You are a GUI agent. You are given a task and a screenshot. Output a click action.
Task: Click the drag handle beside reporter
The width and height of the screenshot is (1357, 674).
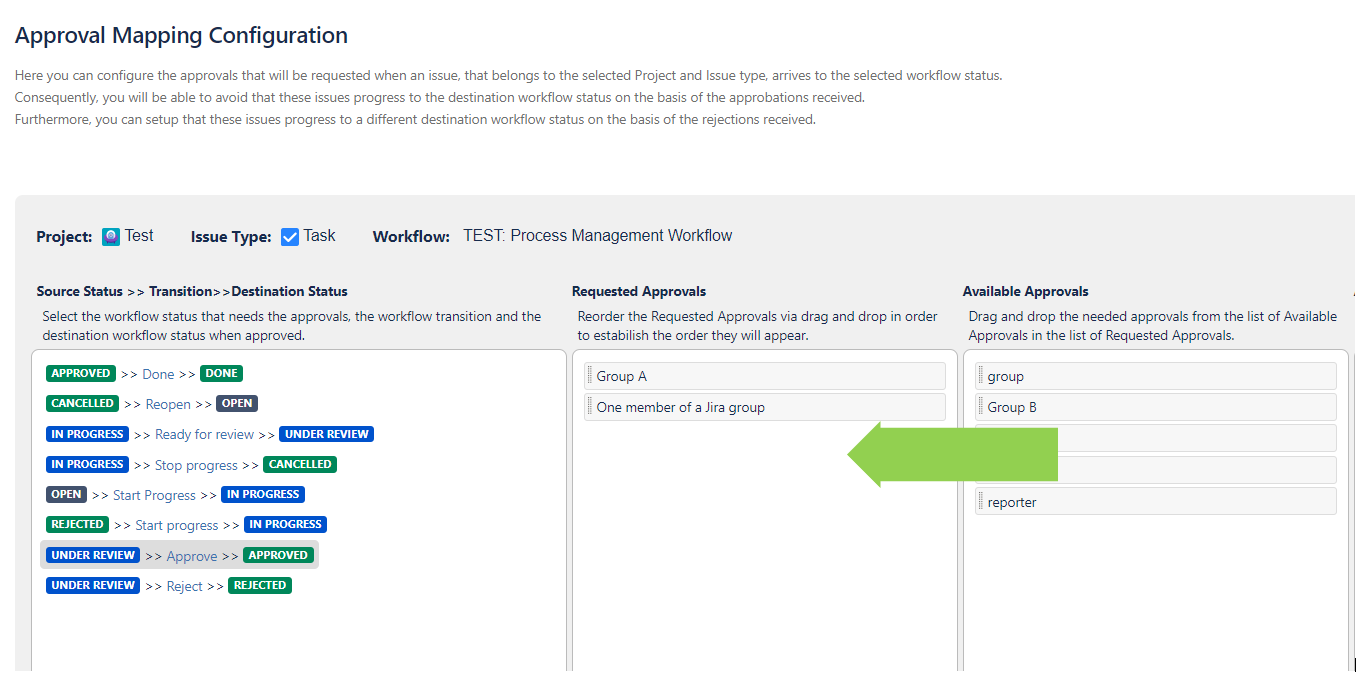(x=981, y=502)
